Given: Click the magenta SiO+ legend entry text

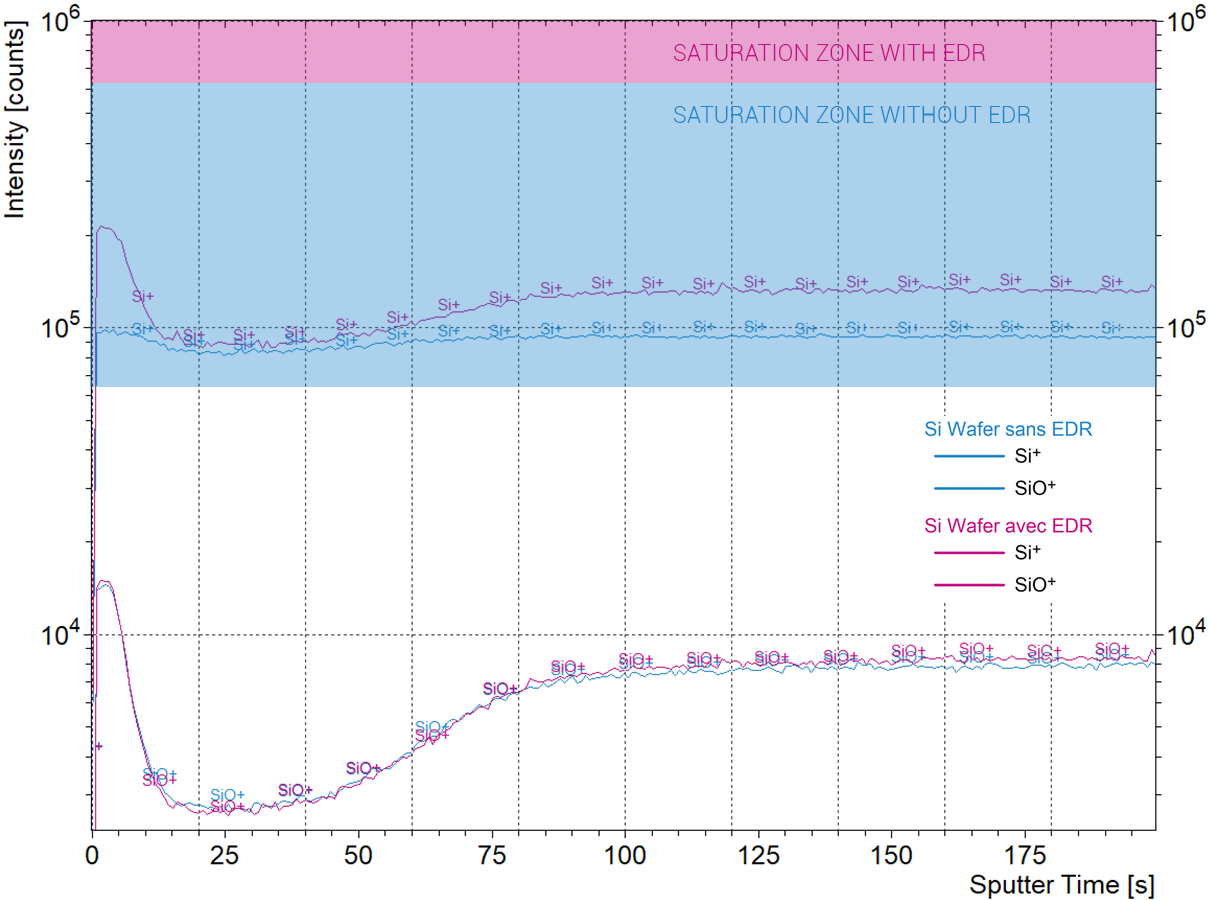Looking at the screenshot, I should pos(1035,584).
